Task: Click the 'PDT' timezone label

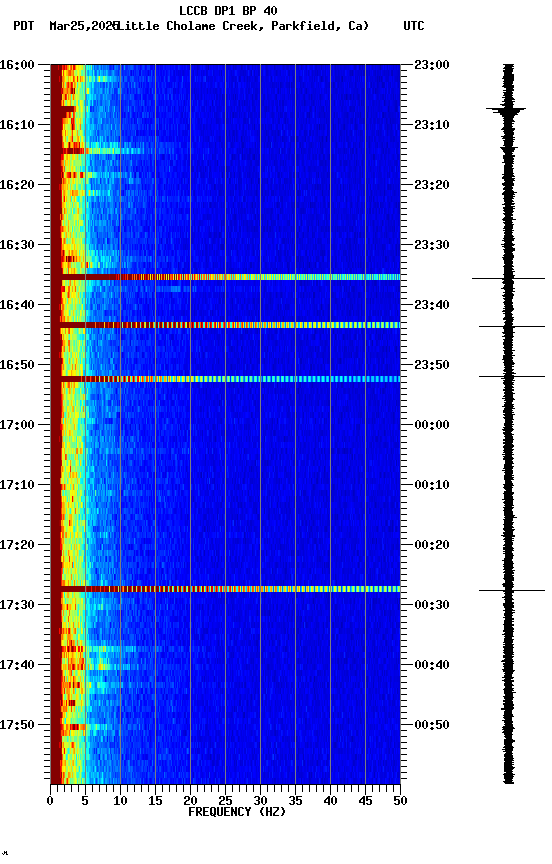Action: (x=24, y=26)
